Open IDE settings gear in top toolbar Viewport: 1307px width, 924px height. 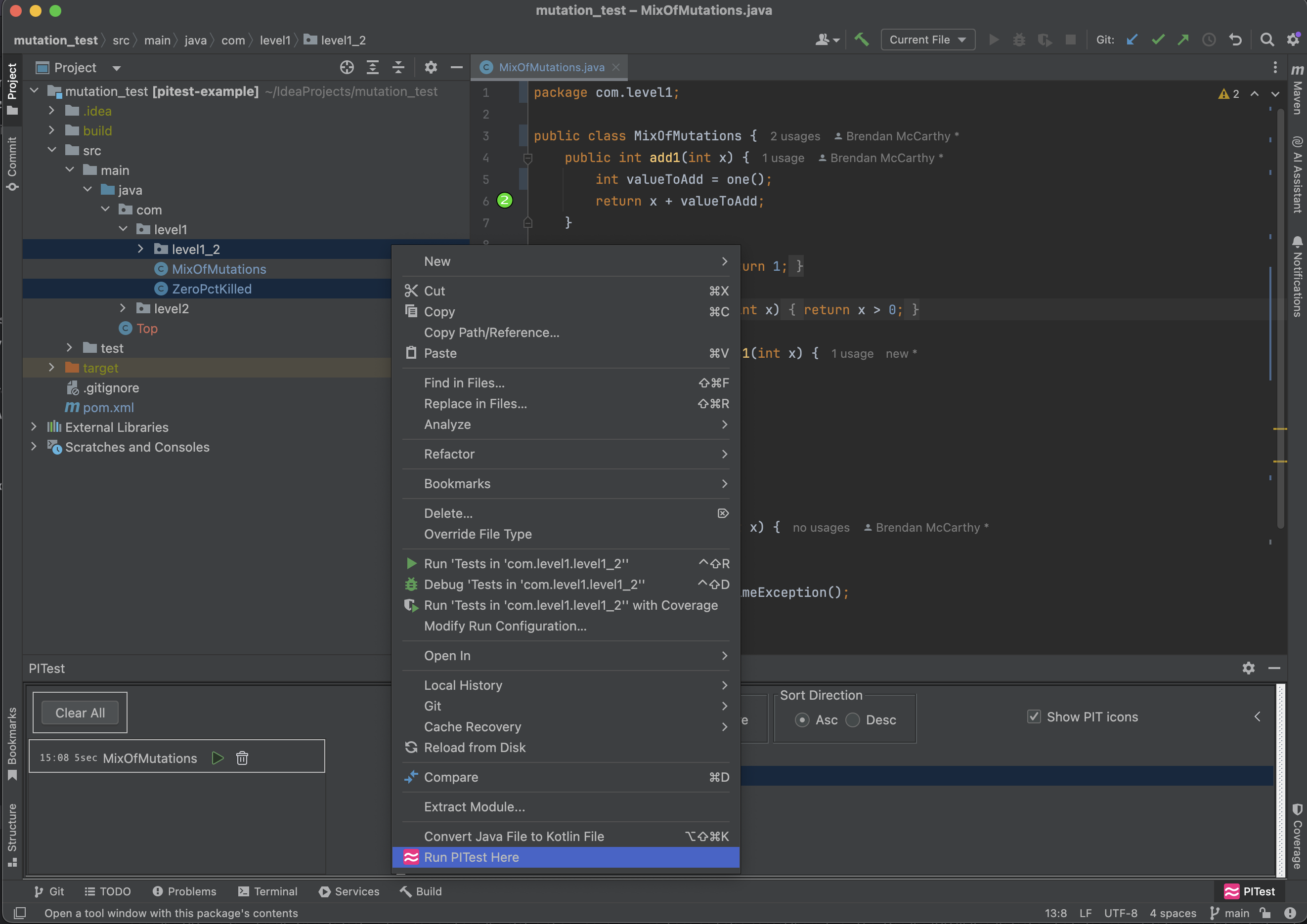[1293, 40]
